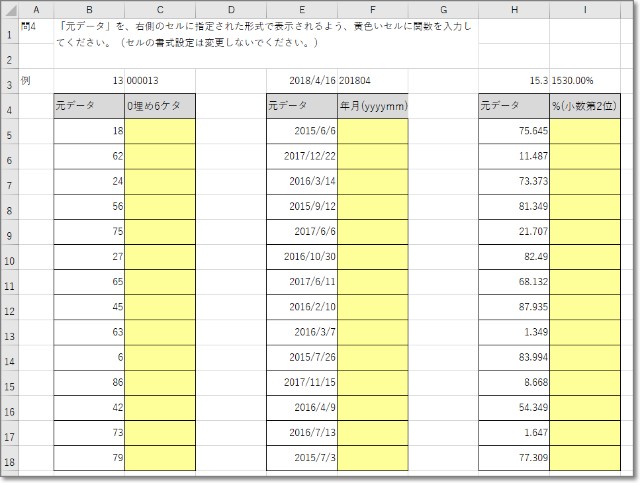Select the "問4" cell
The height and width of the screenshot is (483, 640).
pyautogui.click(x=36, y=24)
